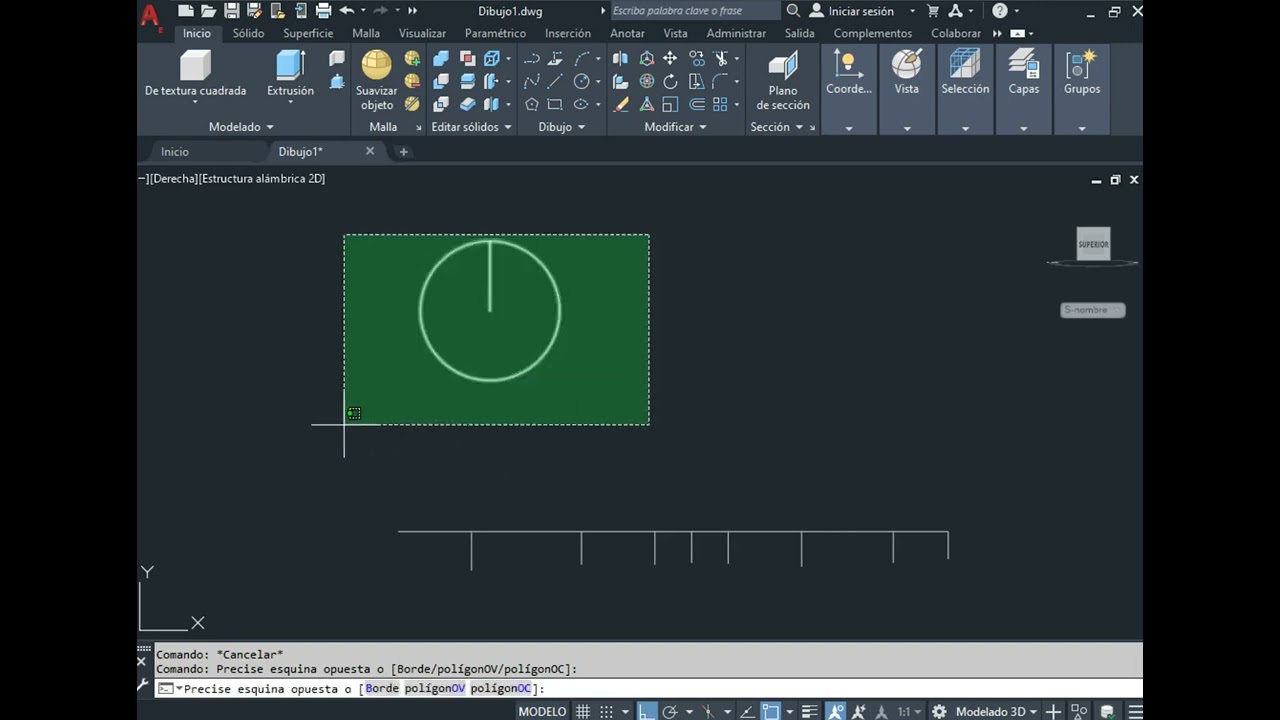1280x720 pixels.
Task: Toggle object snap tracking in status bar
Action: coord(746,712)
